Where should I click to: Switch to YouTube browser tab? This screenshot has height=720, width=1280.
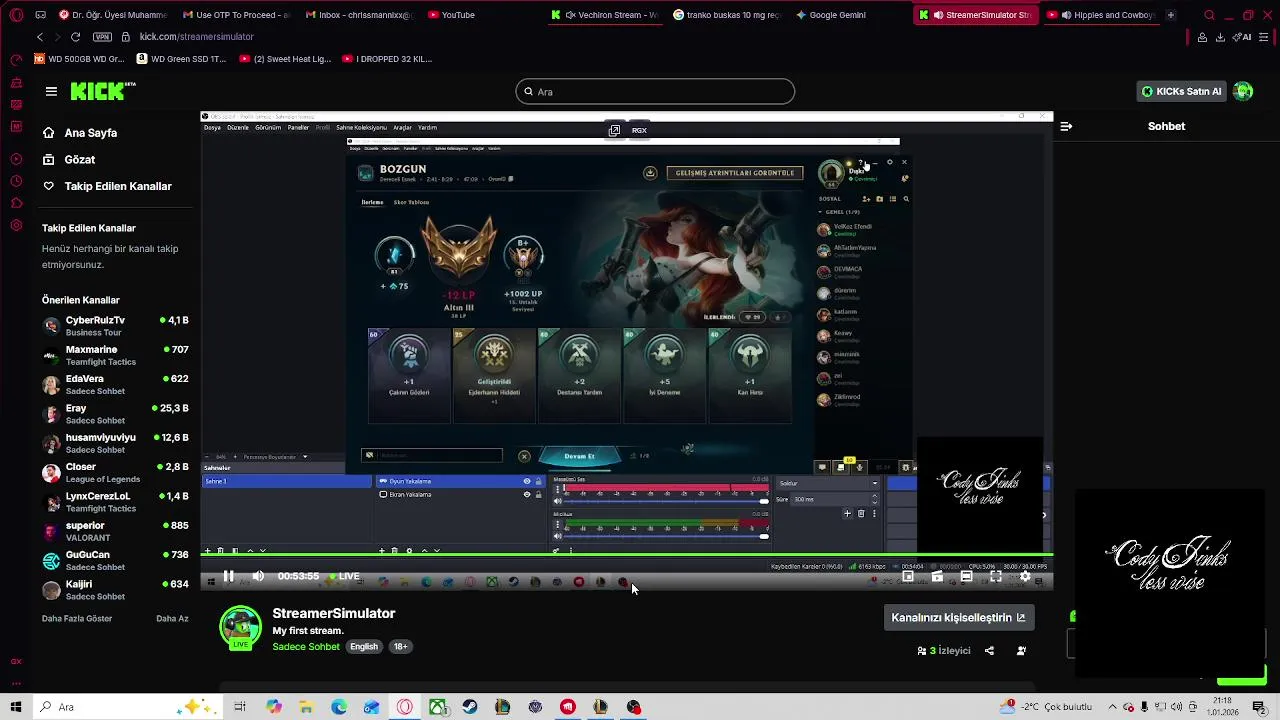click(x=452, y=15)
